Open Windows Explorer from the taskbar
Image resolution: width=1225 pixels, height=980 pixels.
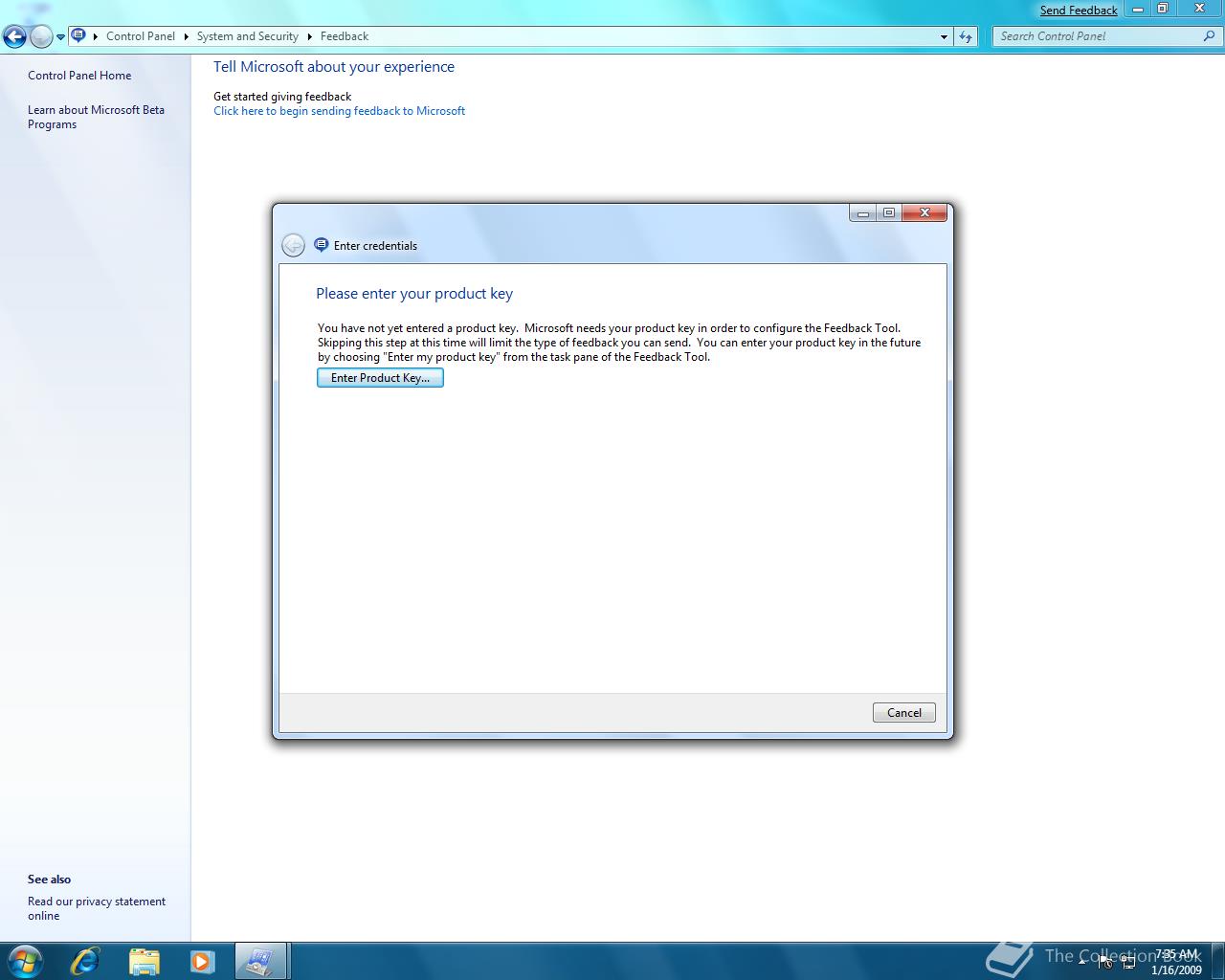tap(144, 961)
